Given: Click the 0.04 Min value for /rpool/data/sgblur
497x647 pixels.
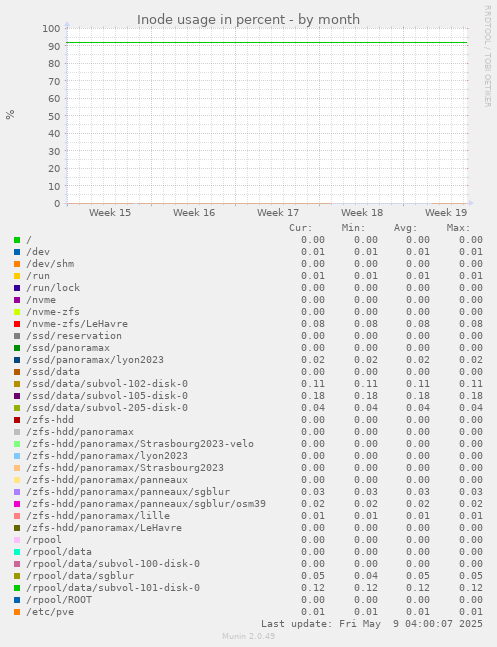Looking at the screenshot, I should point(366,576).
